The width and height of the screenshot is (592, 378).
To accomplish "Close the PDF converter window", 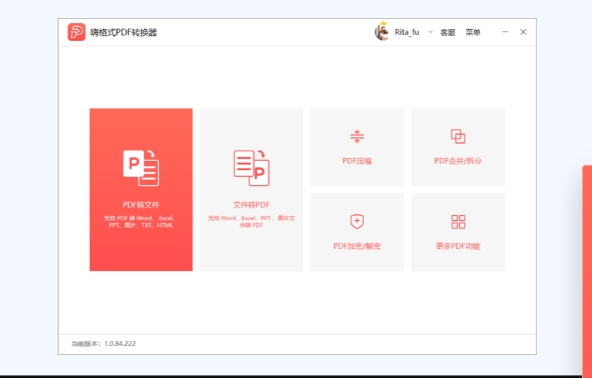I will click(523, 32).
